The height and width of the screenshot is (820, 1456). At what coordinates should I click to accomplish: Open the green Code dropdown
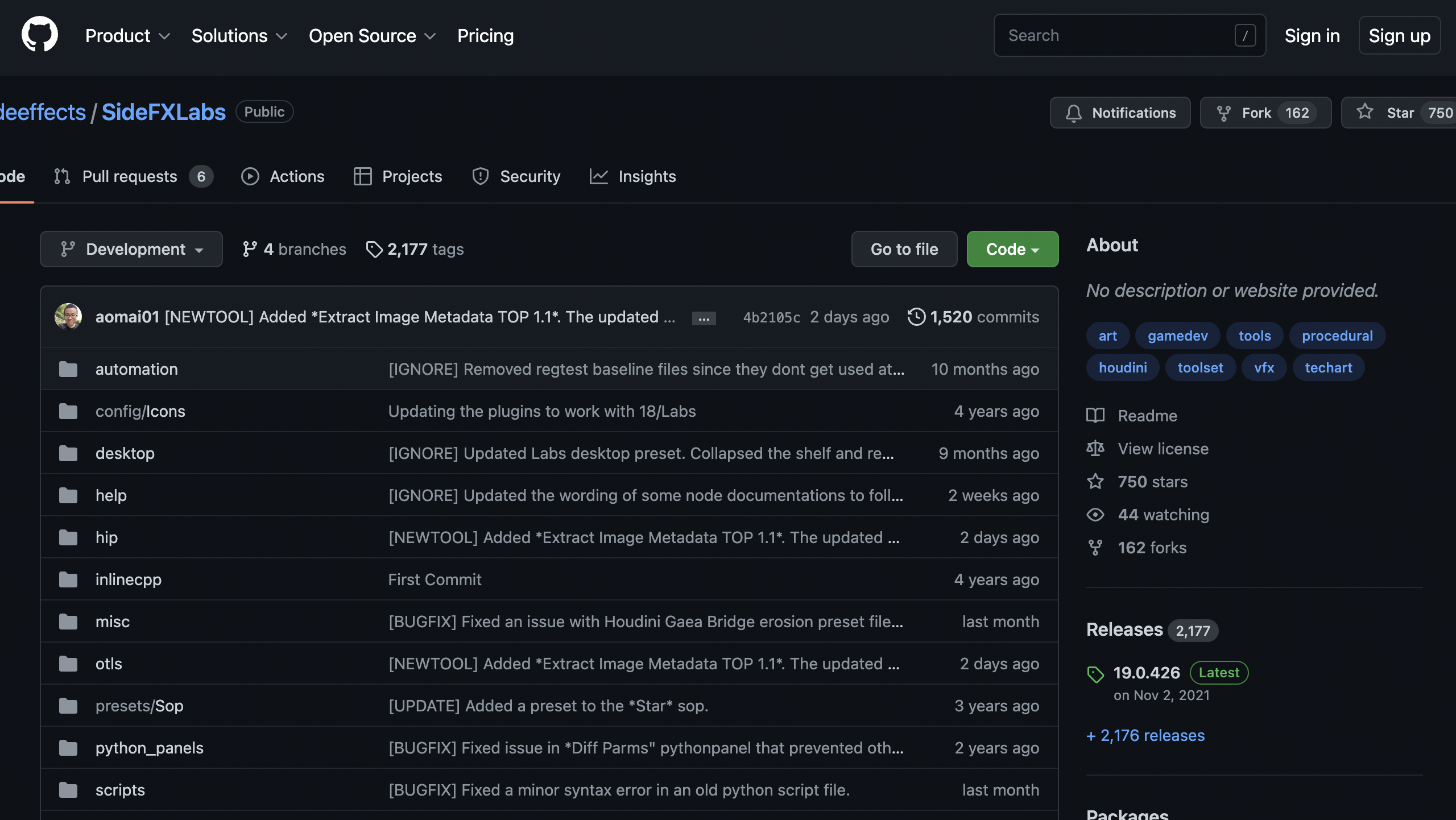tap(1012, 249)
